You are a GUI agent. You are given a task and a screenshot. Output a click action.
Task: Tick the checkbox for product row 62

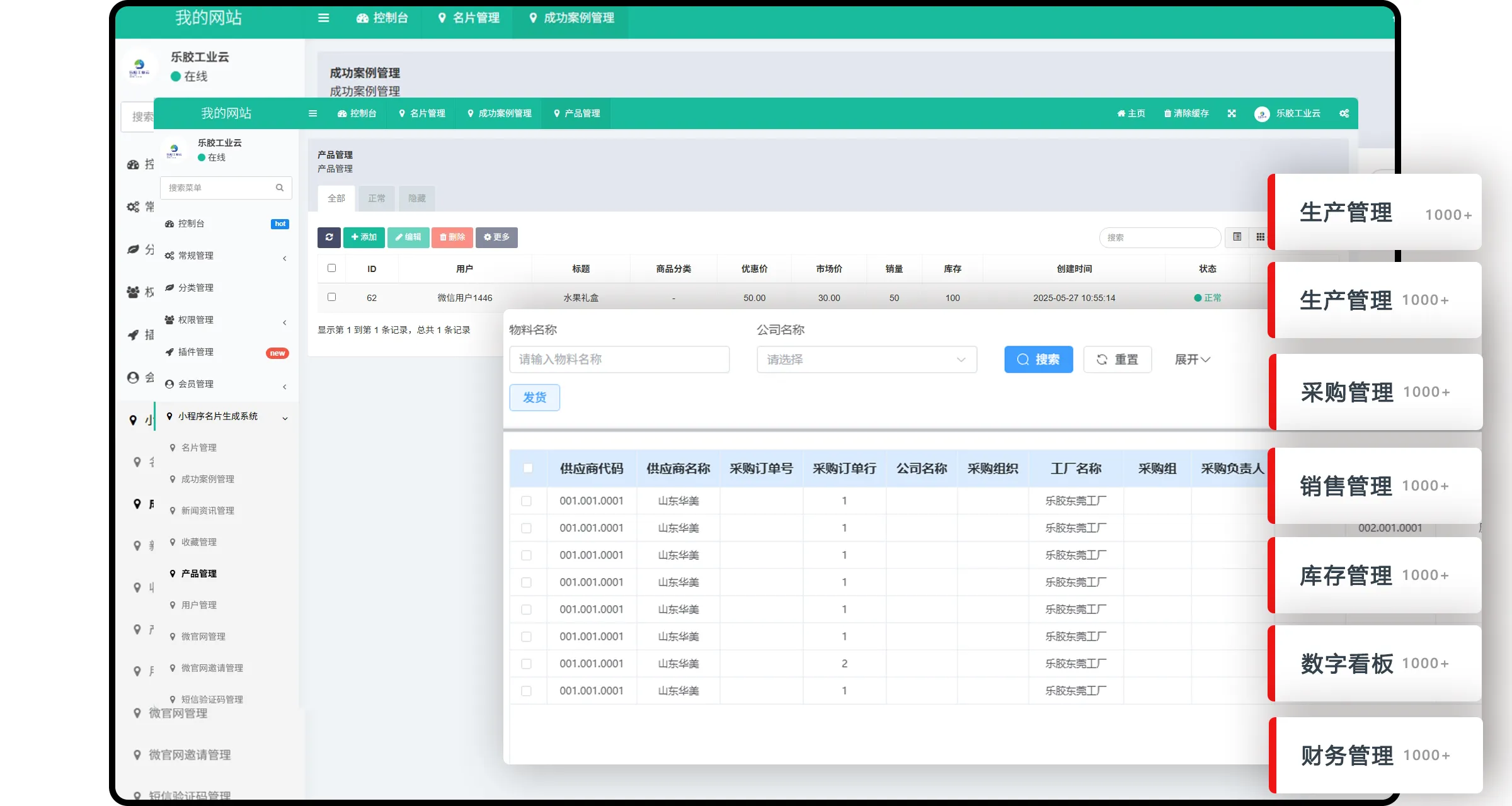tap(332, 297)
